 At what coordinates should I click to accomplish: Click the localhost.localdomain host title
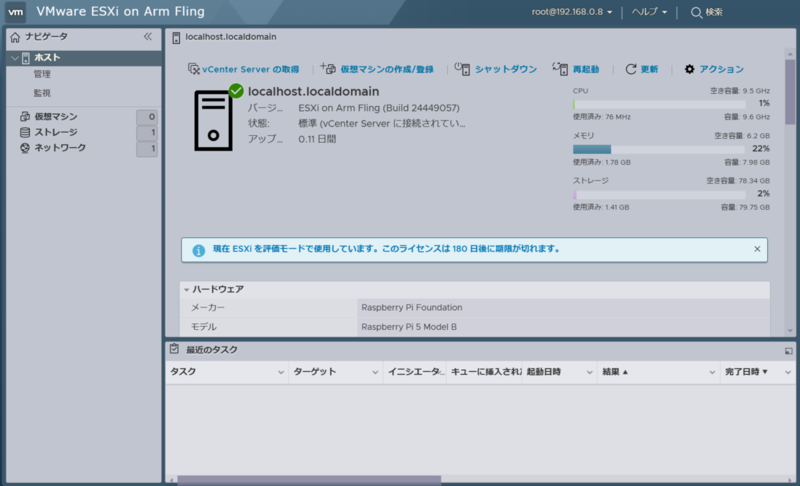pos(313,91)
